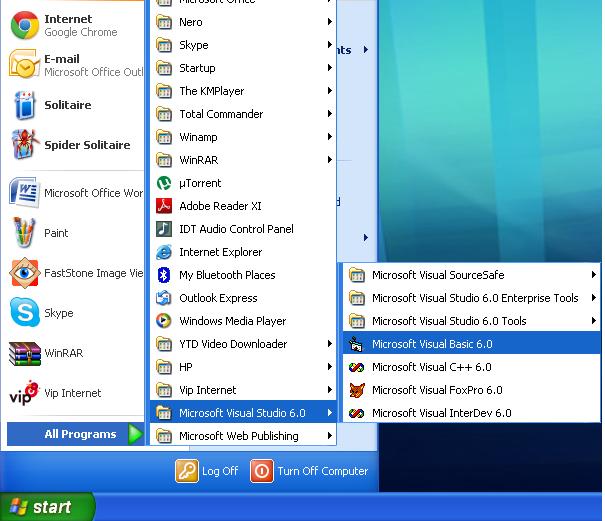This screenshot has width=605, height=521.
Task: Select Microsoft Visual Studio 6.0 folder
Action: click(243, 413)
